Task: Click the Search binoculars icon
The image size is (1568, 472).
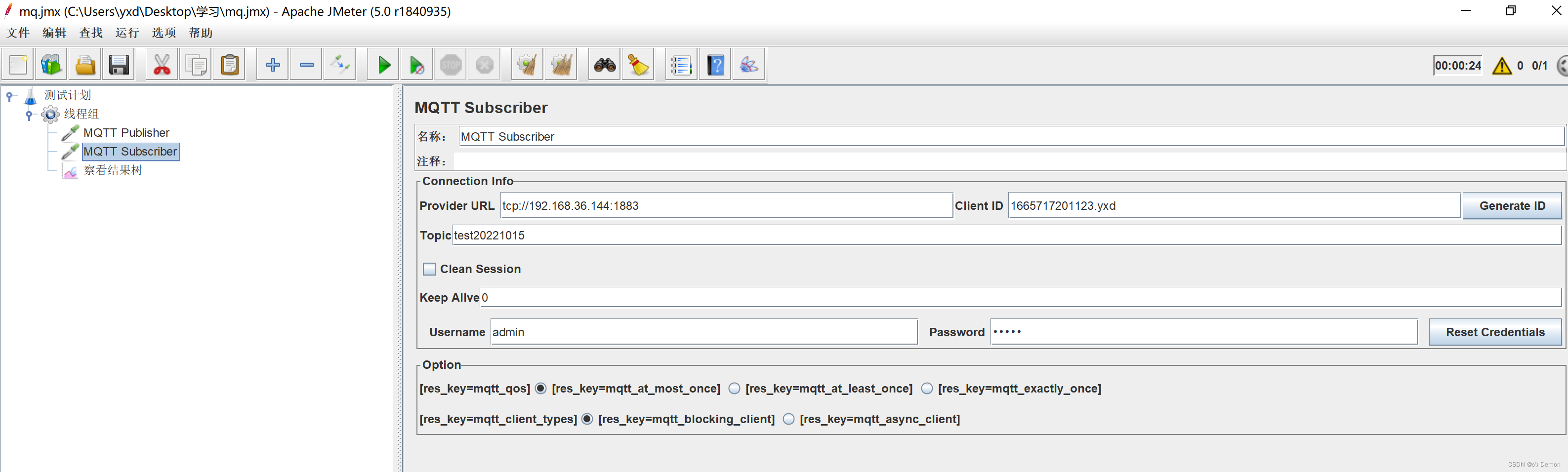Action: click(x=605, y=65)
